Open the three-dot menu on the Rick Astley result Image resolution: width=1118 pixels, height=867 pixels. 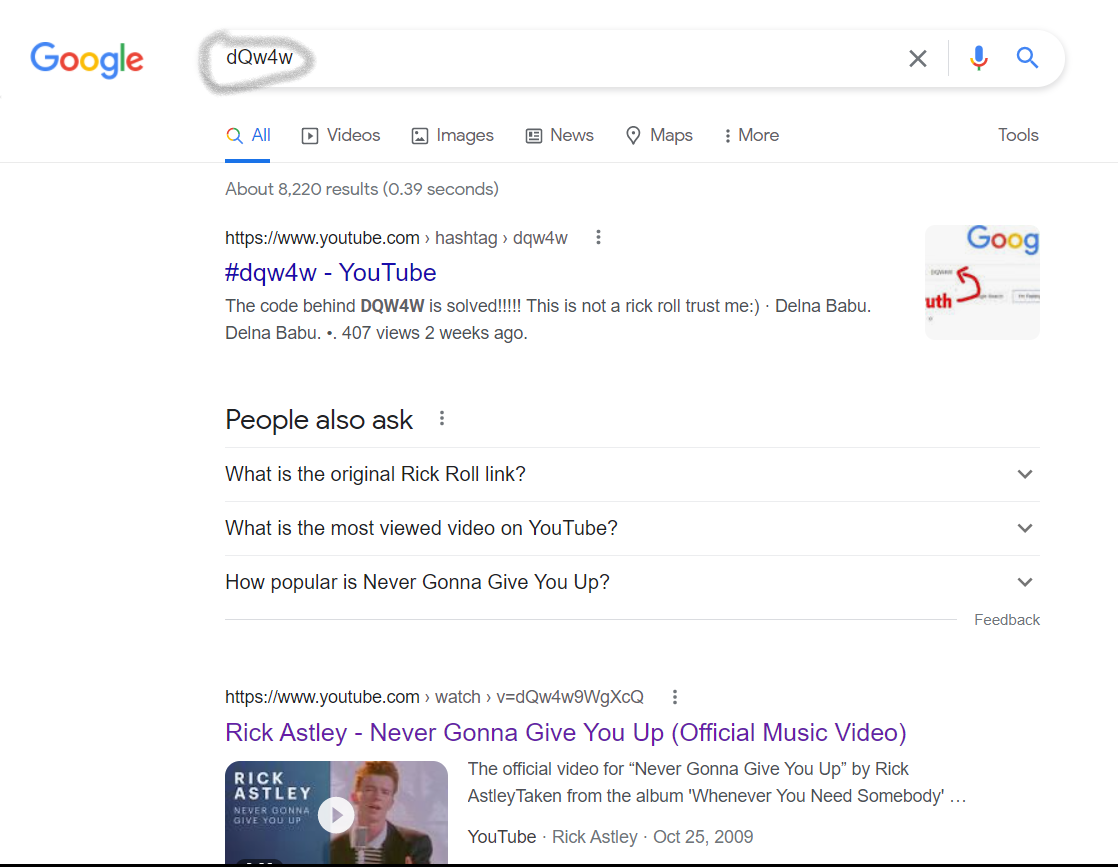pos(675,697)
